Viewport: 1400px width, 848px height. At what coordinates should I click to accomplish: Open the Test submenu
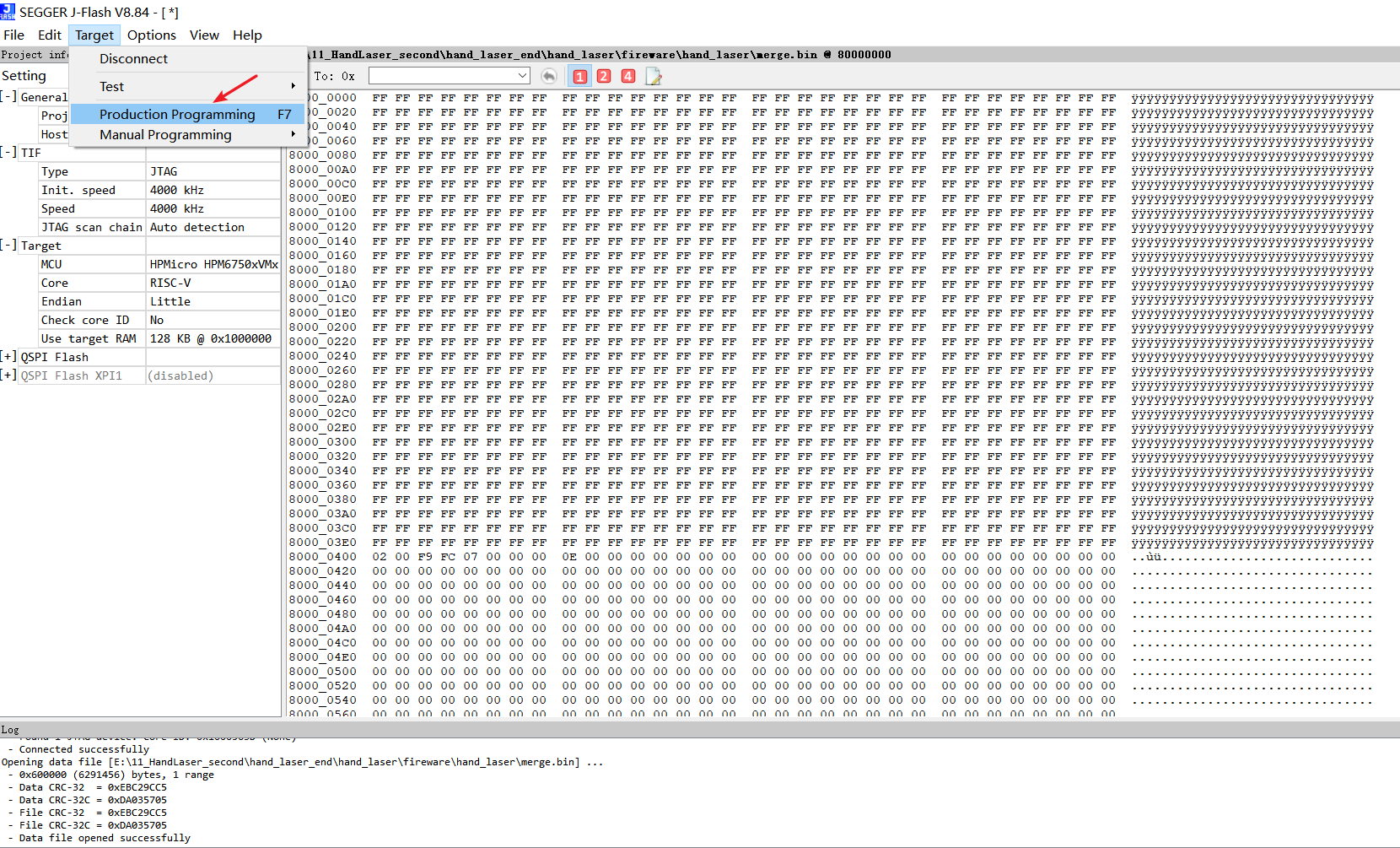[x=187, y=86]
